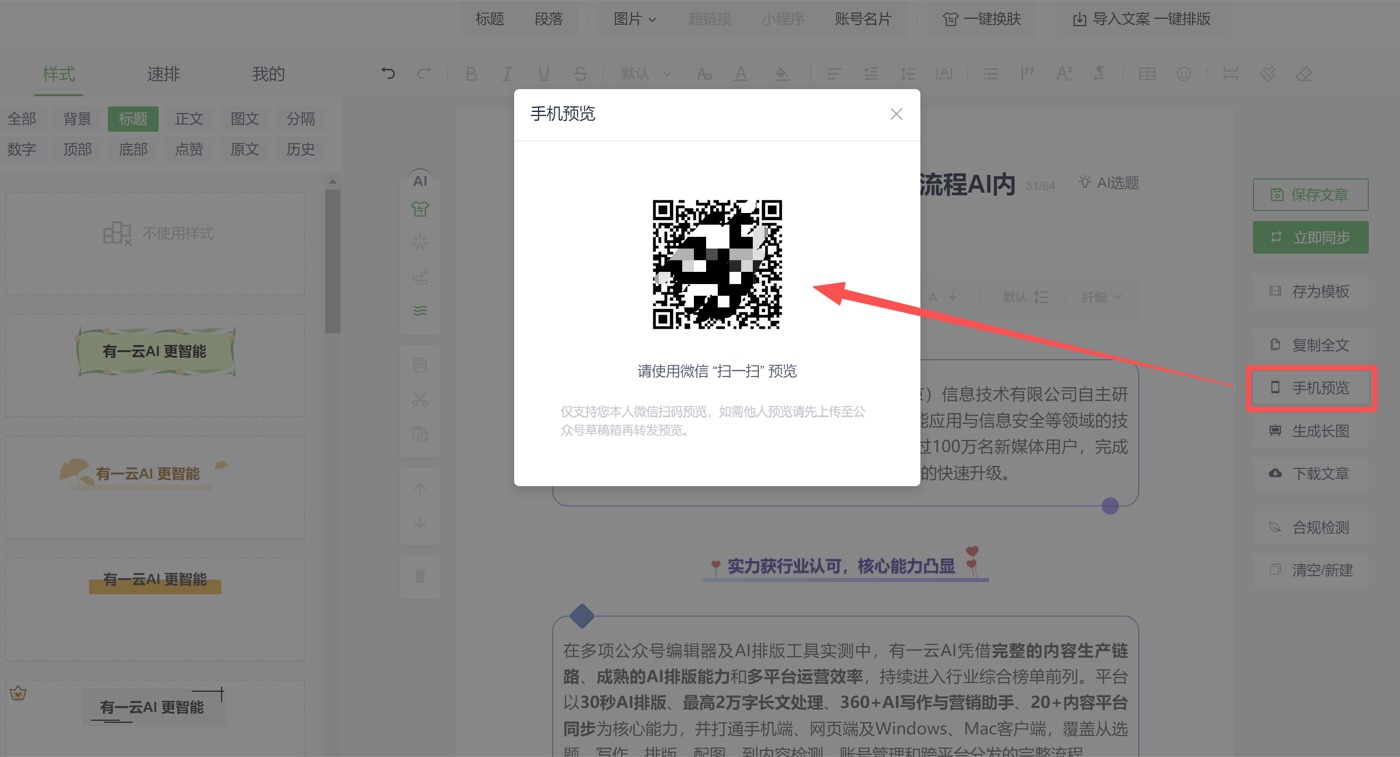Click 保存文章 button

(1310, 195)
